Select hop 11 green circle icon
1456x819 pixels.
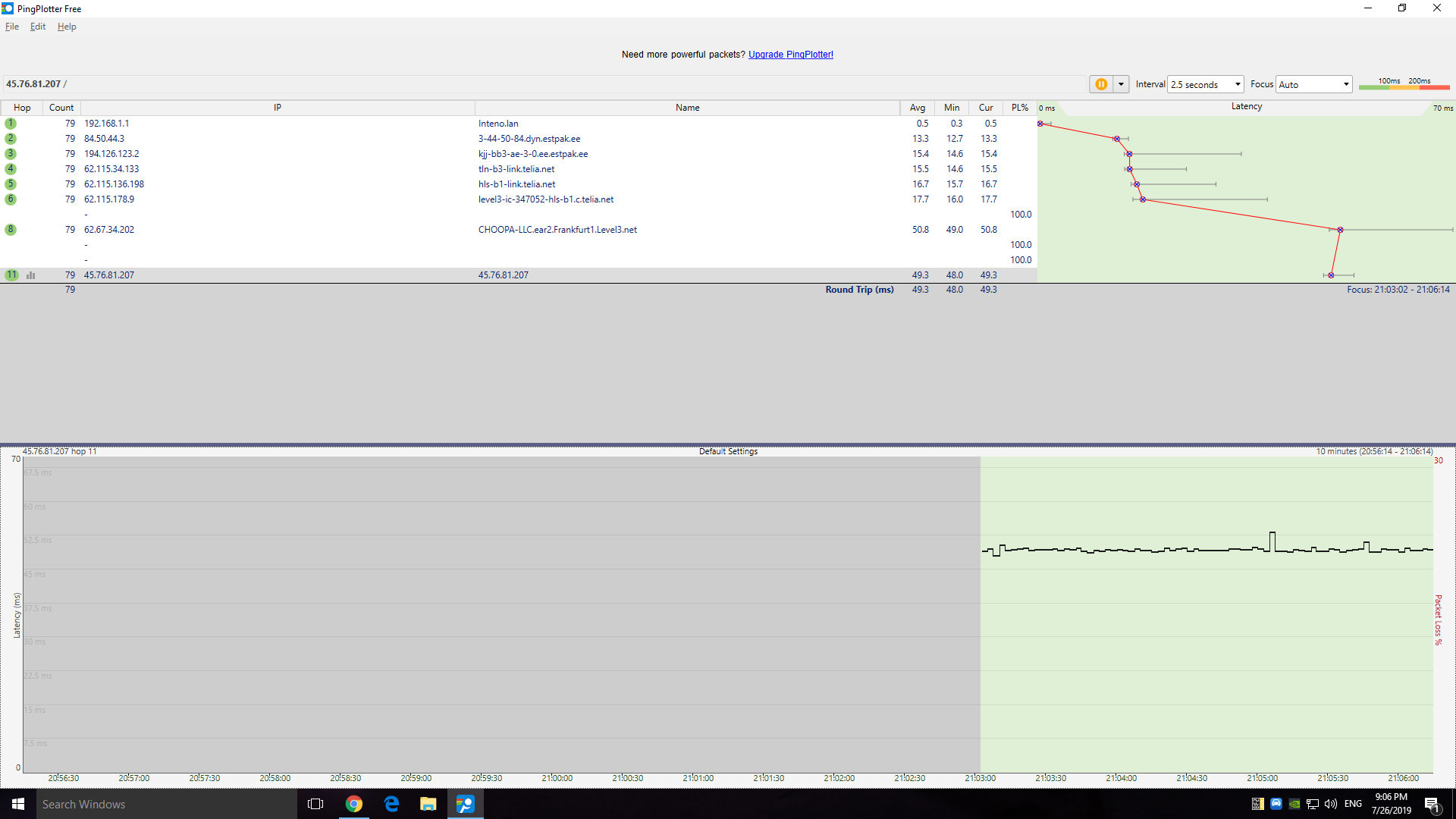11,275
